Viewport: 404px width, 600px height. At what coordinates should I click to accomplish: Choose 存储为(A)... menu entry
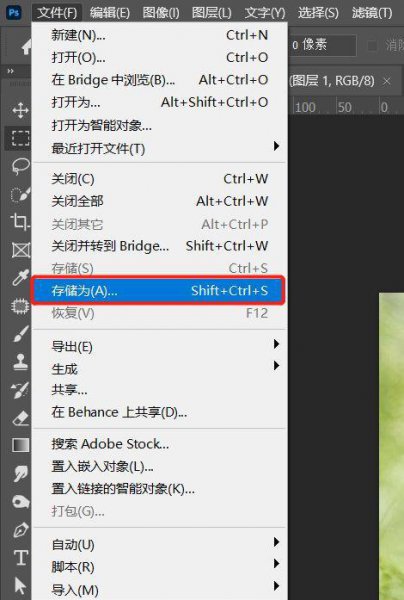158,291
